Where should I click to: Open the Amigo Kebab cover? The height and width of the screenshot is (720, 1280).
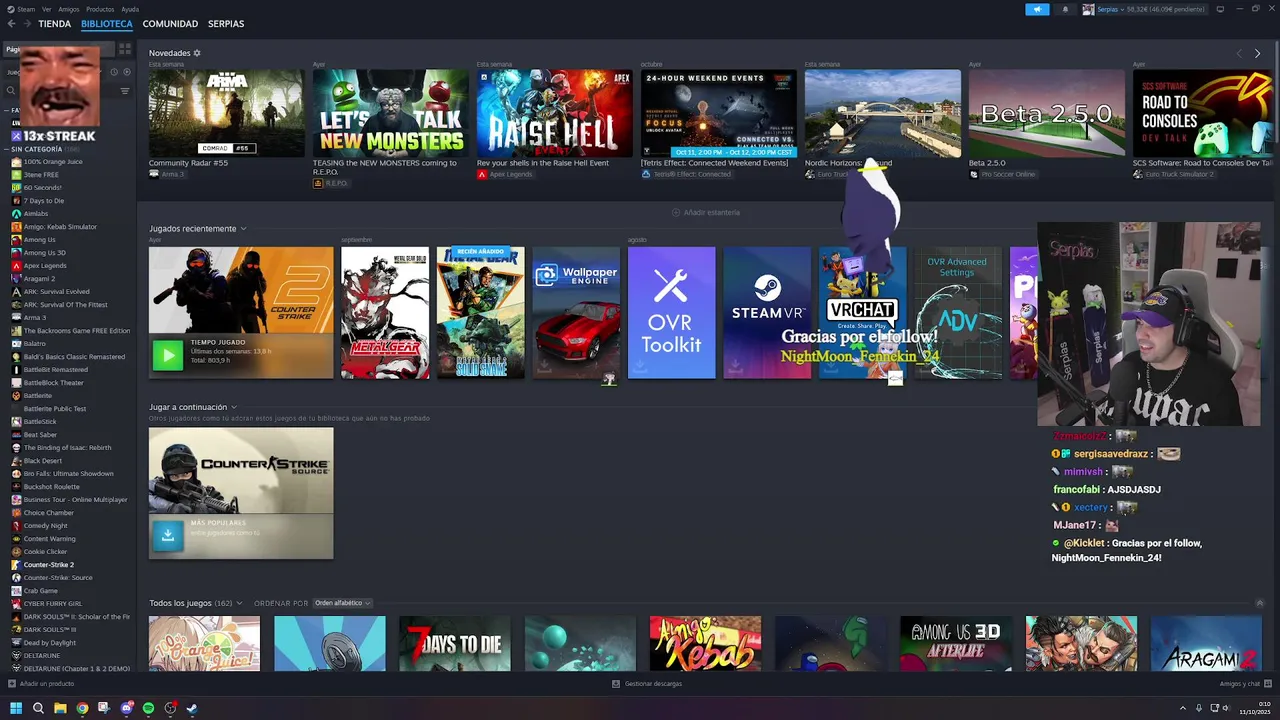(x=705, y=643)
